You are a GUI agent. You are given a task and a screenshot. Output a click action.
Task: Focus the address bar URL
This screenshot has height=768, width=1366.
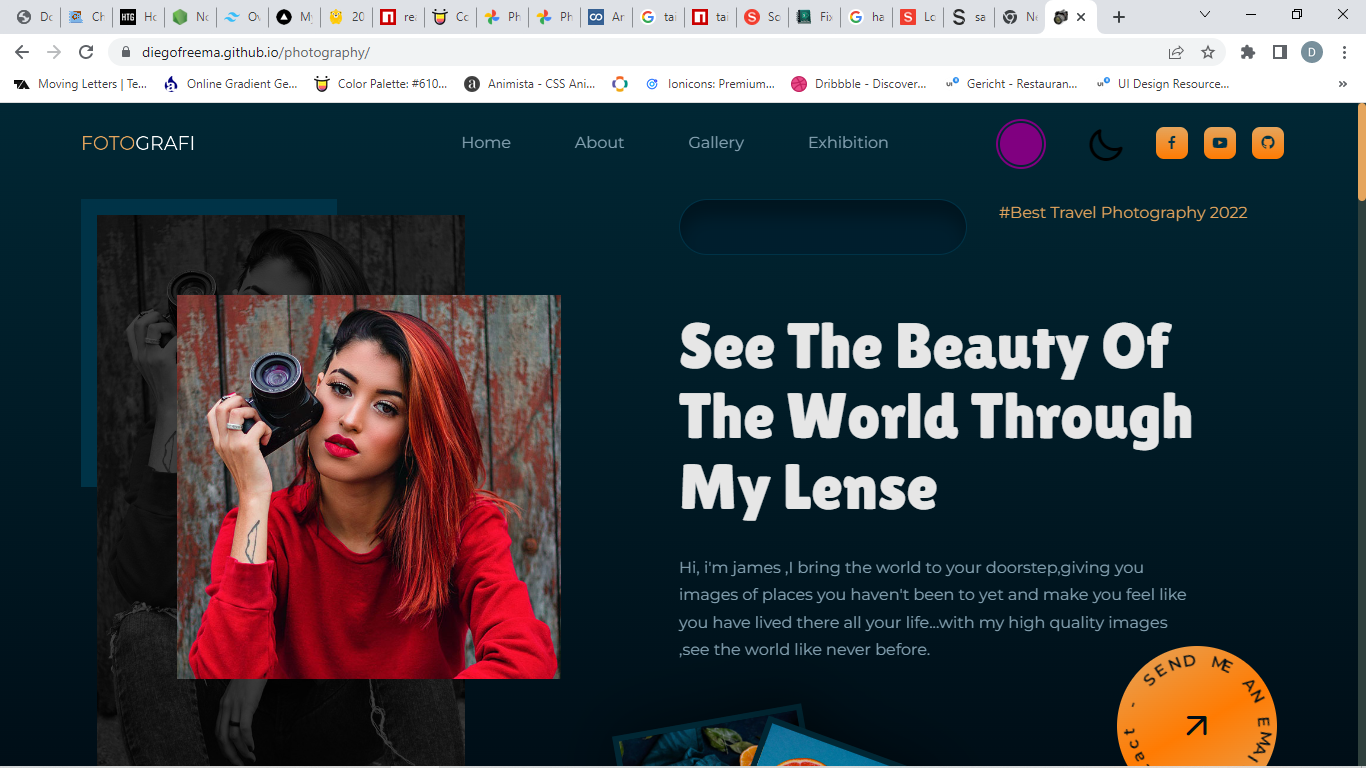click(255, 52)
